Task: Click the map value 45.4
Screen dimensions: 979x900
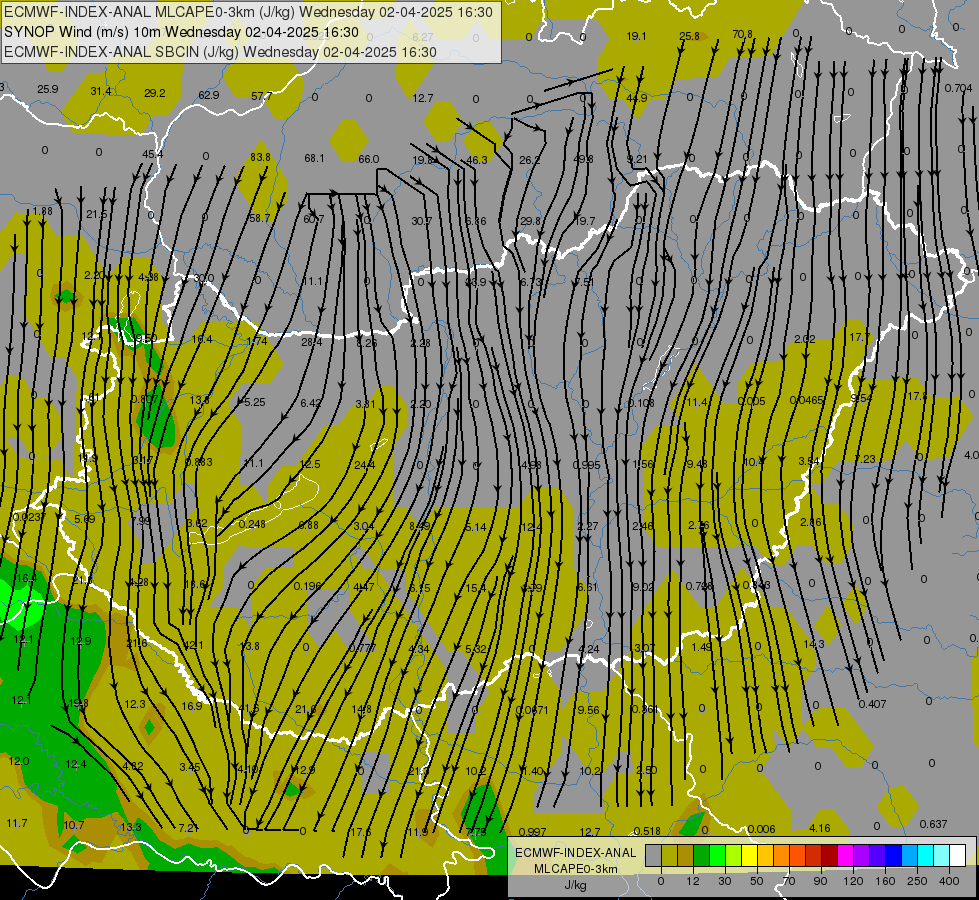Action: point(152,154)
